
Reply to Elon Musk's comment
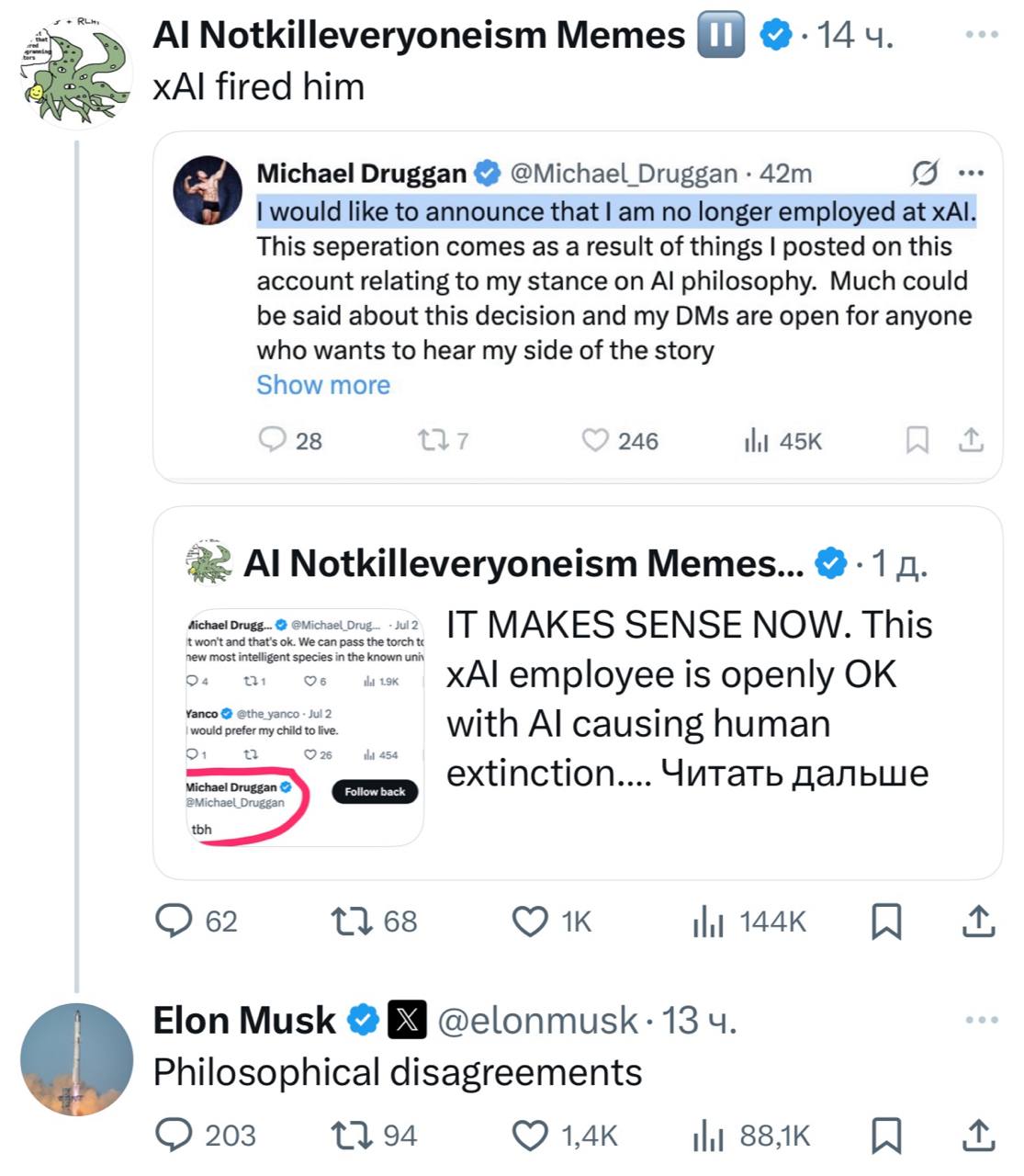tap(173, 1136)
